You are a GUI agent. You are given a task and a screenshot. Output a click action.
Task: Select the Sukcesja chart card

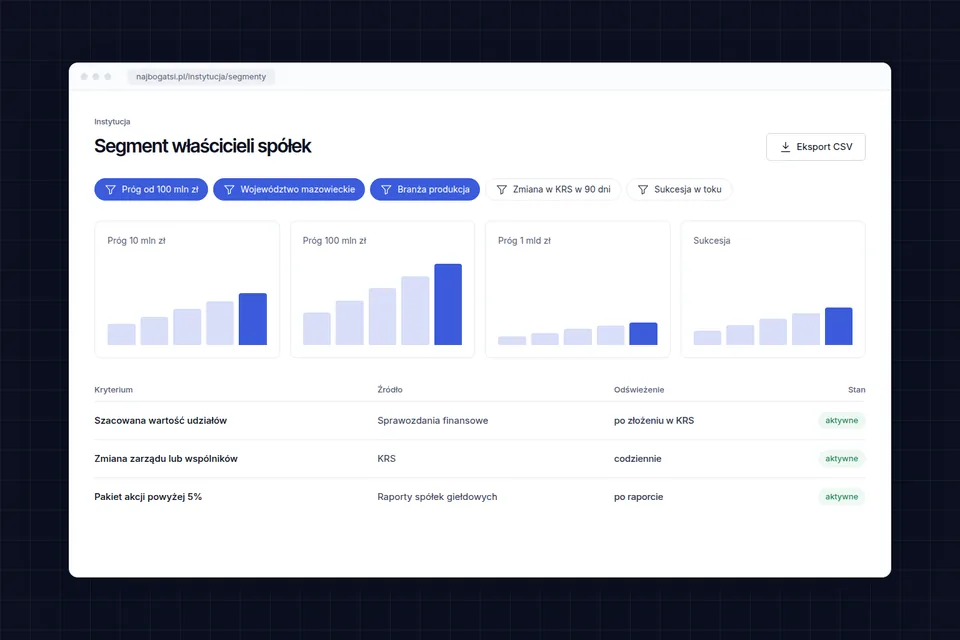click(x=773, y=289)
